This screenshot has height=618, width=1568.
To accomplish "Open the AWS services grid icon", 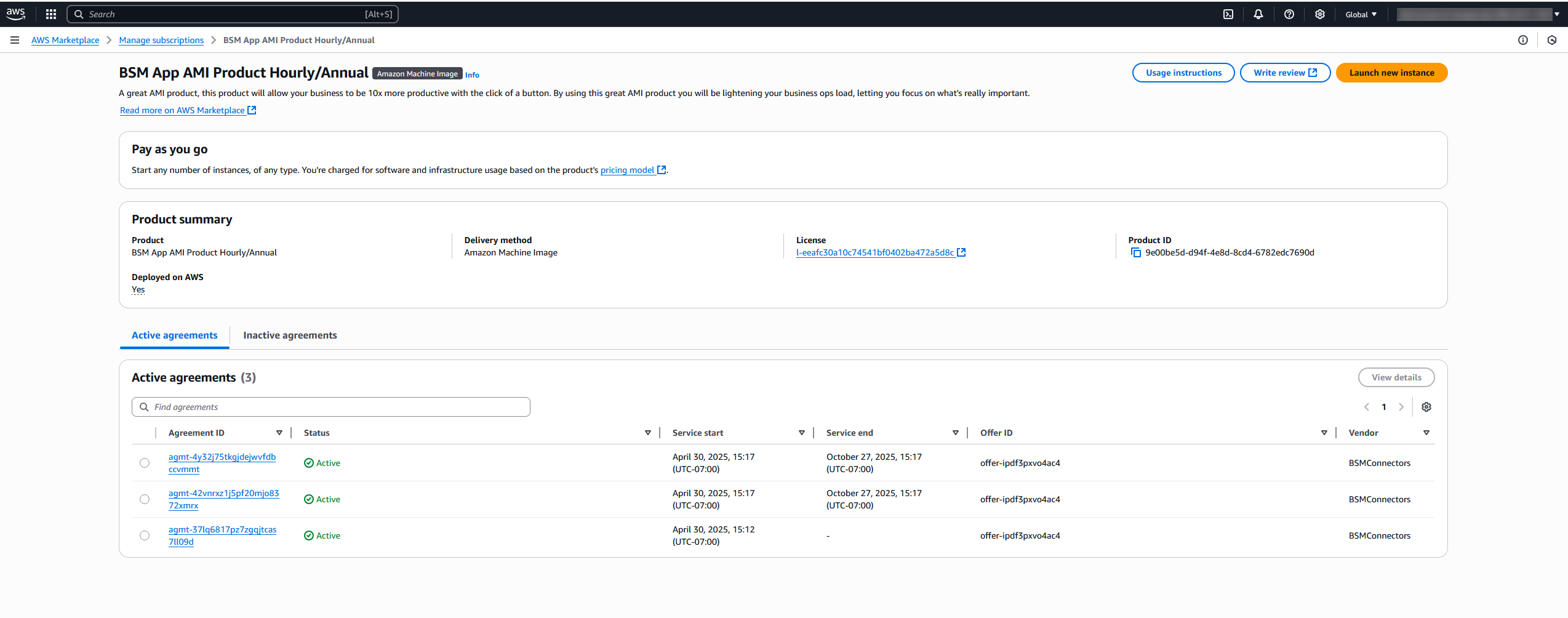I will 50,14.
